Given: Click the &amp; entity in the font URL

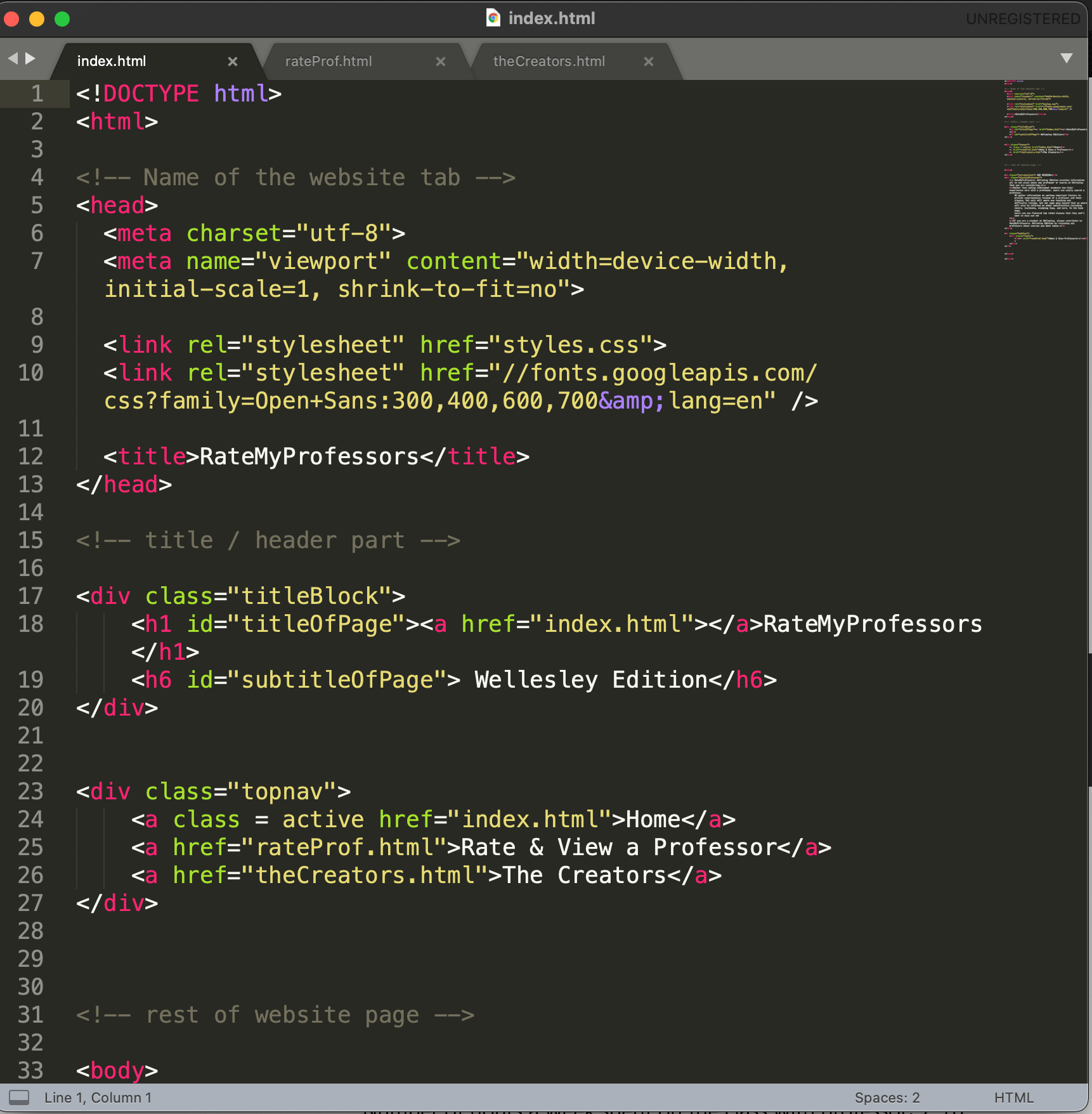Looking at the screenshot, I should click(632, 401).
